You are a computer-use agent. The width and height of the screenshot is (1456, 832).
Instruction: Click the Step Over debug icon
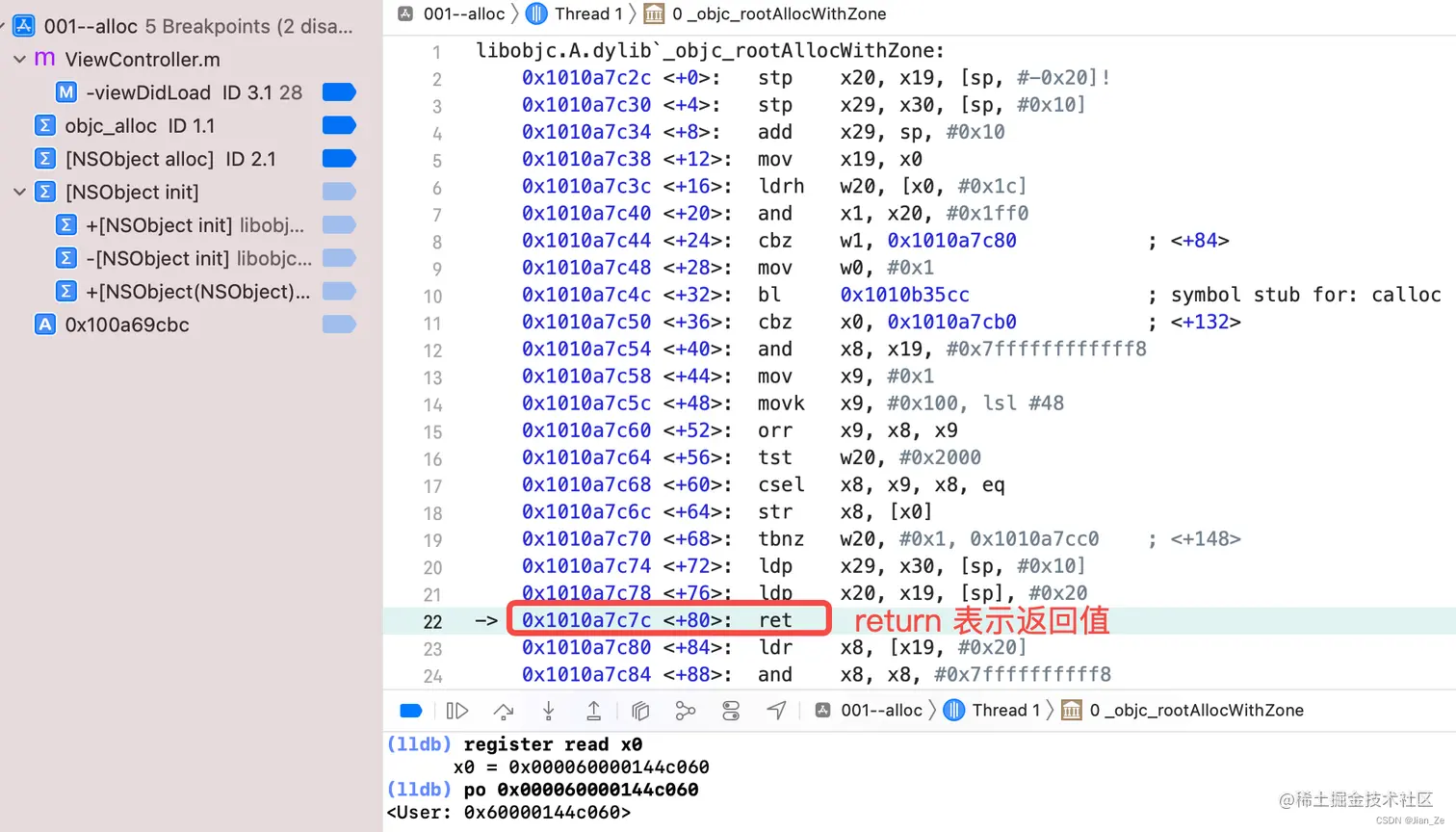click(503, 711)
